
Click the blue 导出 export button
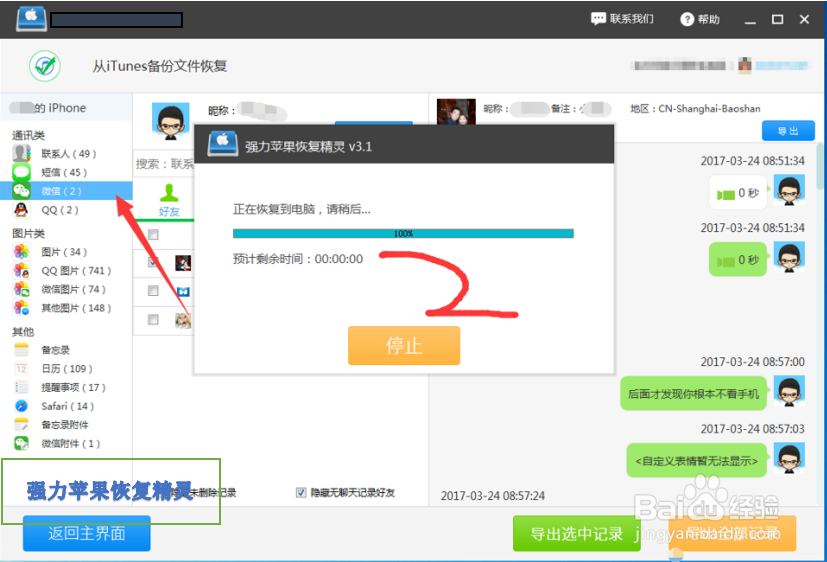(x=788, y=131)
